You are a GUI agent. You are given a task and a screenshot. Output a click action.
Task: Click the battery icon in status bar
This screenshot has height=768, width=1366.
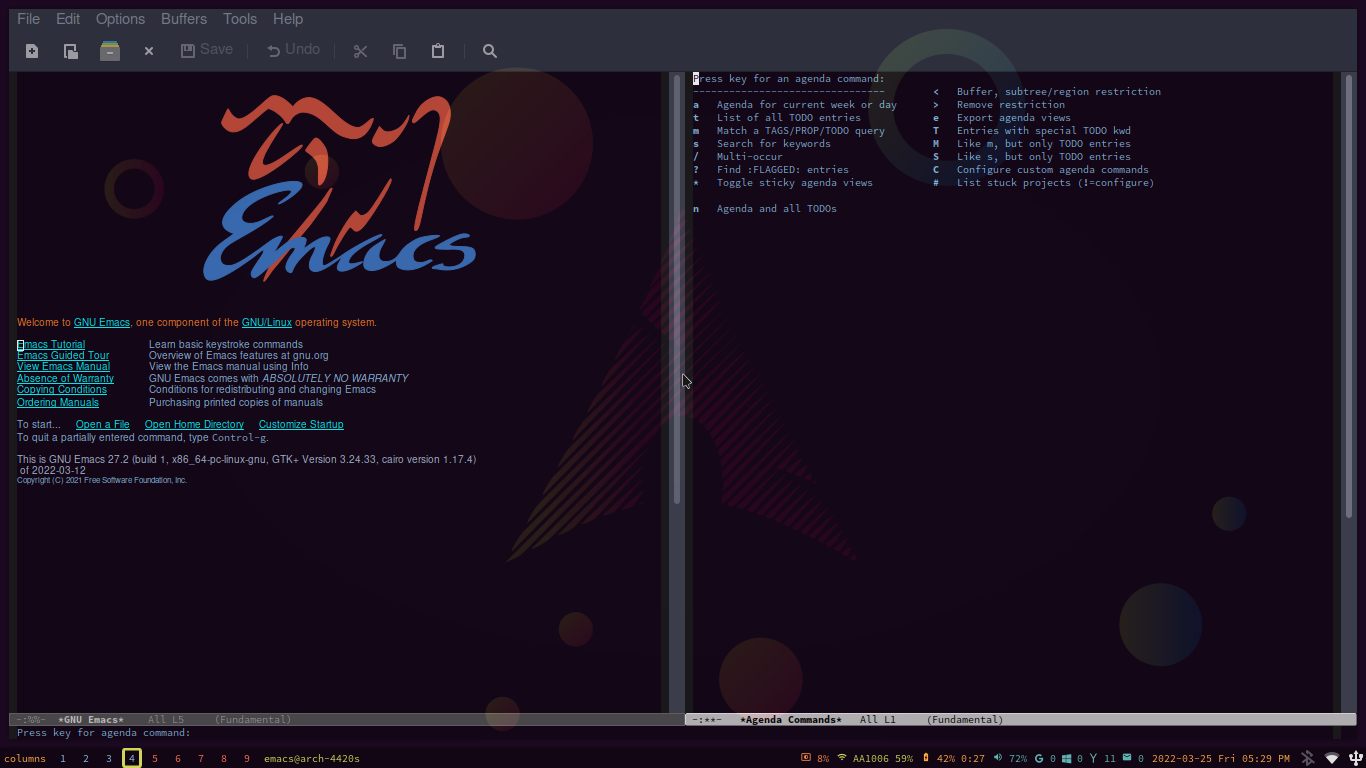pyautogui.click(x=926, y=758)
